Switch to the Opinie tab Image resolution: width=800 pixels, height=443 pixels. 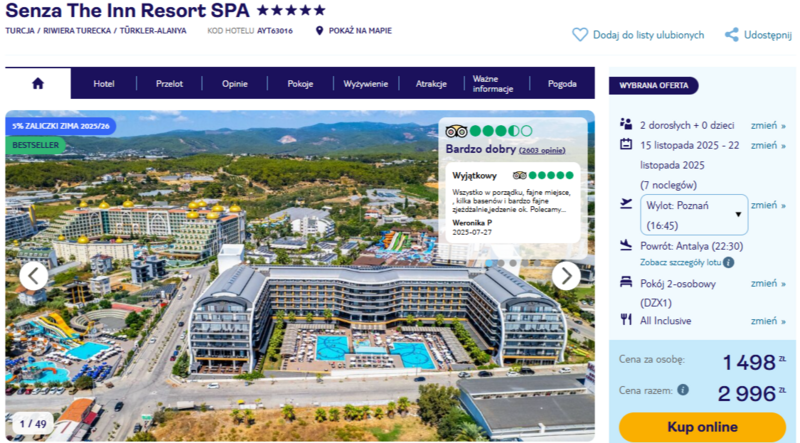click(x=235, y=84)
